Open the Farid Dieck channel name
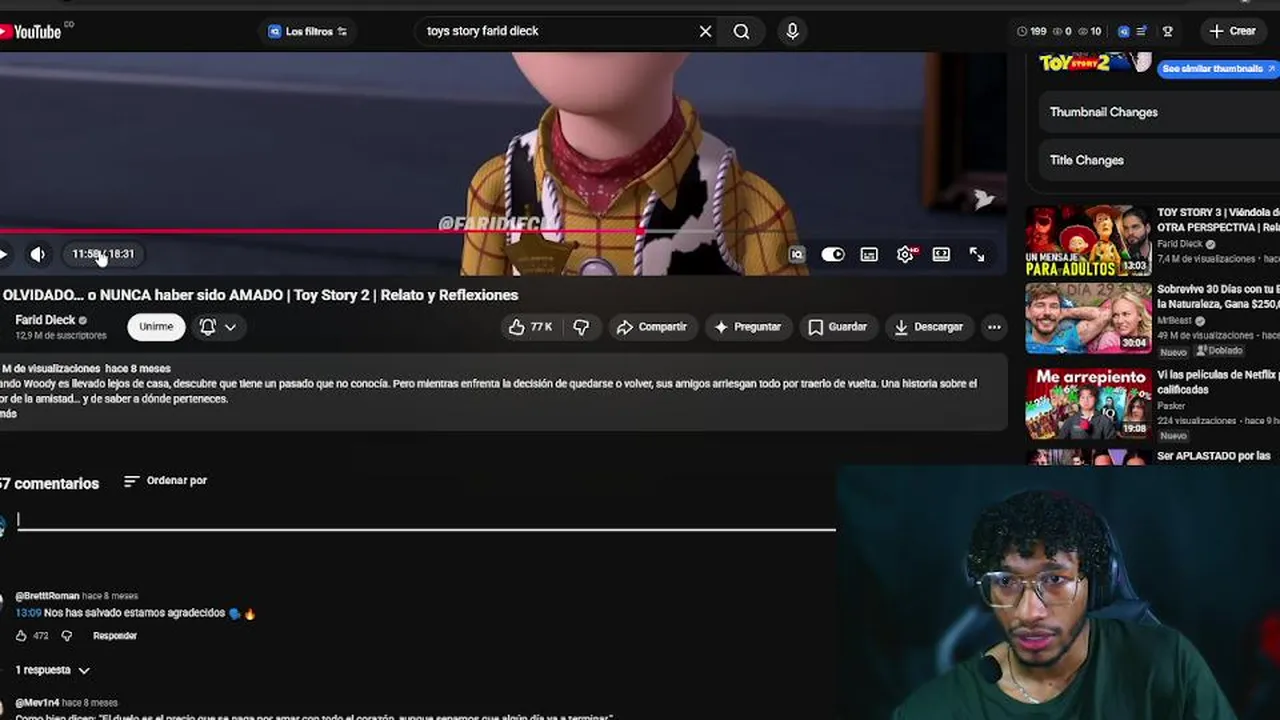 (x=45, y=320)
